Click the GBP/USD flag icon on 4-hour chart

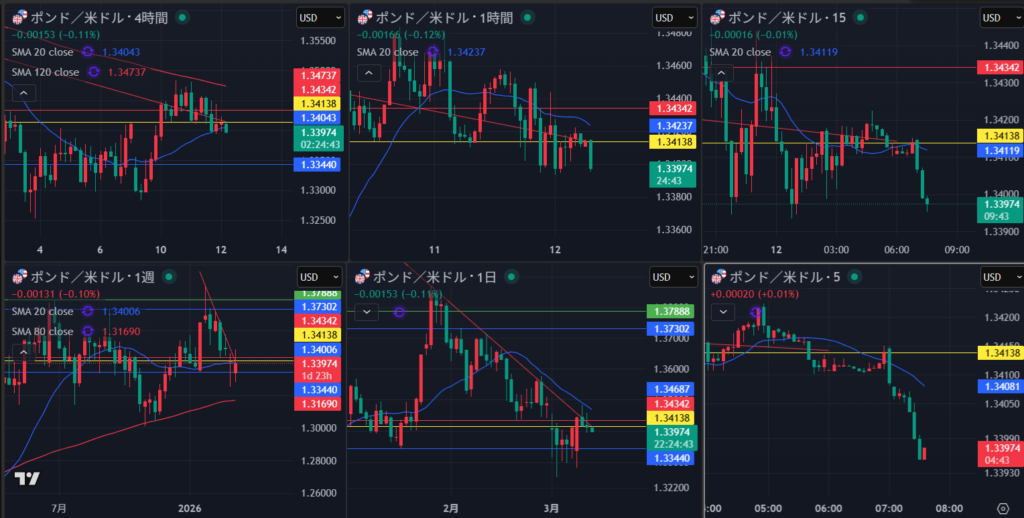tap(19, 17)
